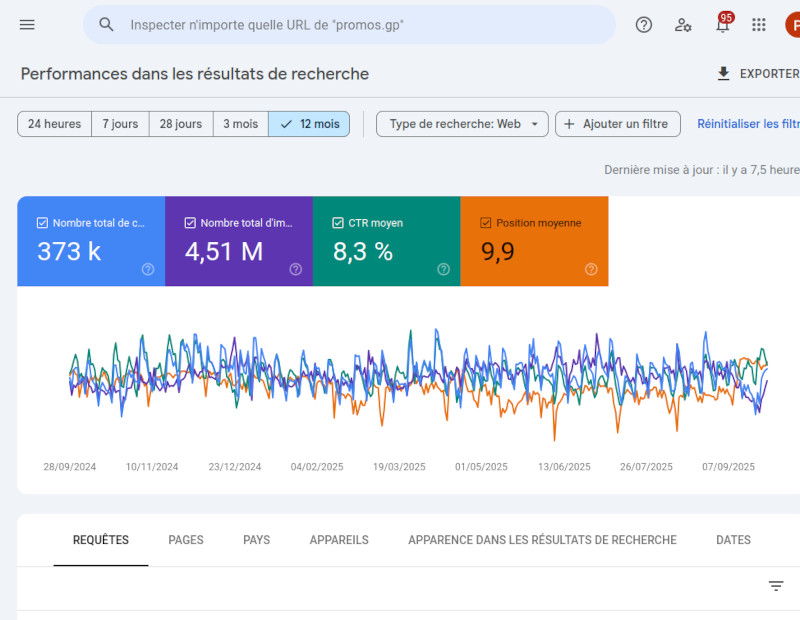The image size is (800, 620).
Task: Select the 28 jours date range
Action: point(181,124)
